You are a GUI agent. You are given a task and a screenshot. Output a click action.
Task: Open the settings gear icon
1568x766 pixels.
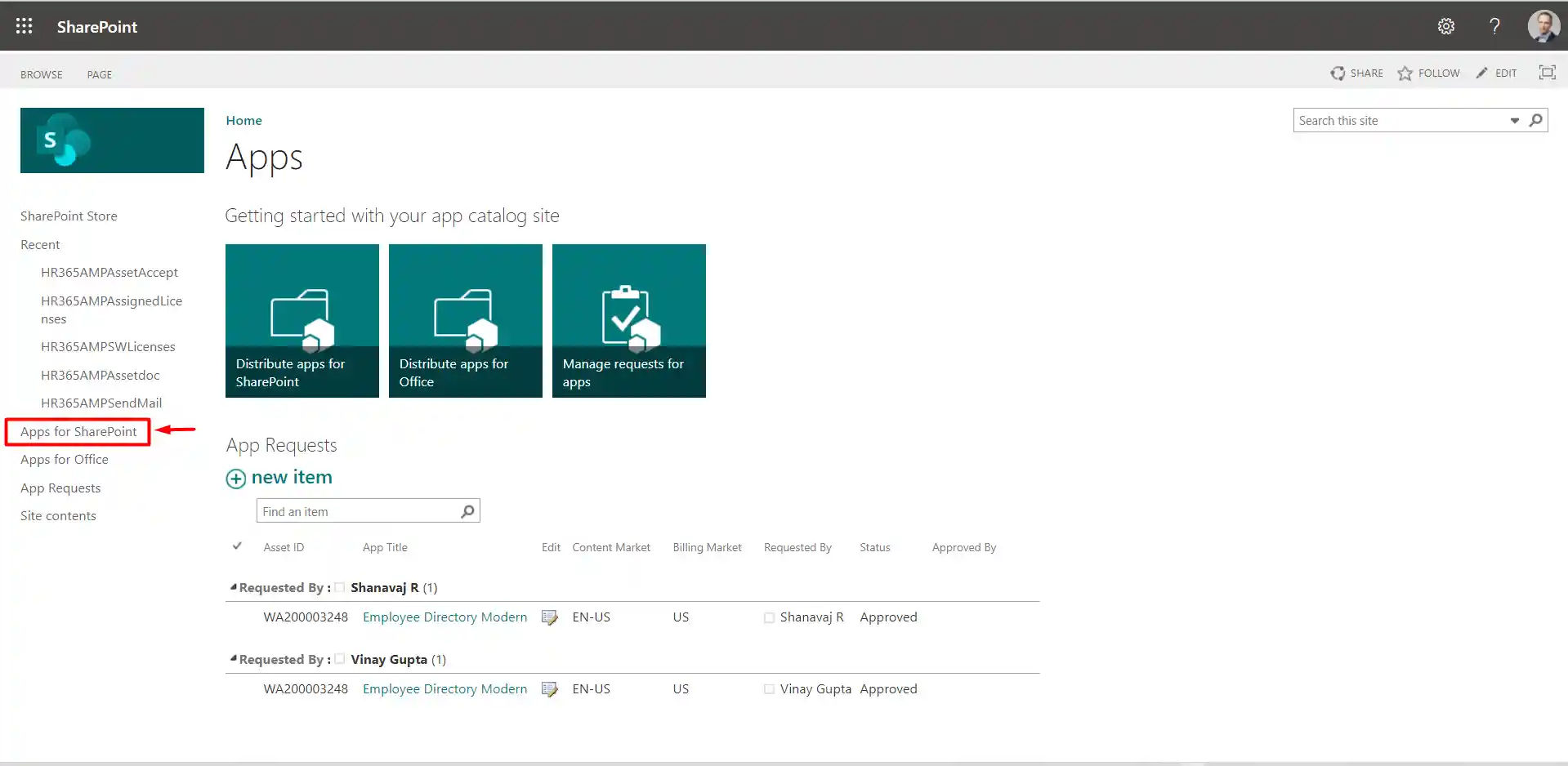coord(1445,26)
